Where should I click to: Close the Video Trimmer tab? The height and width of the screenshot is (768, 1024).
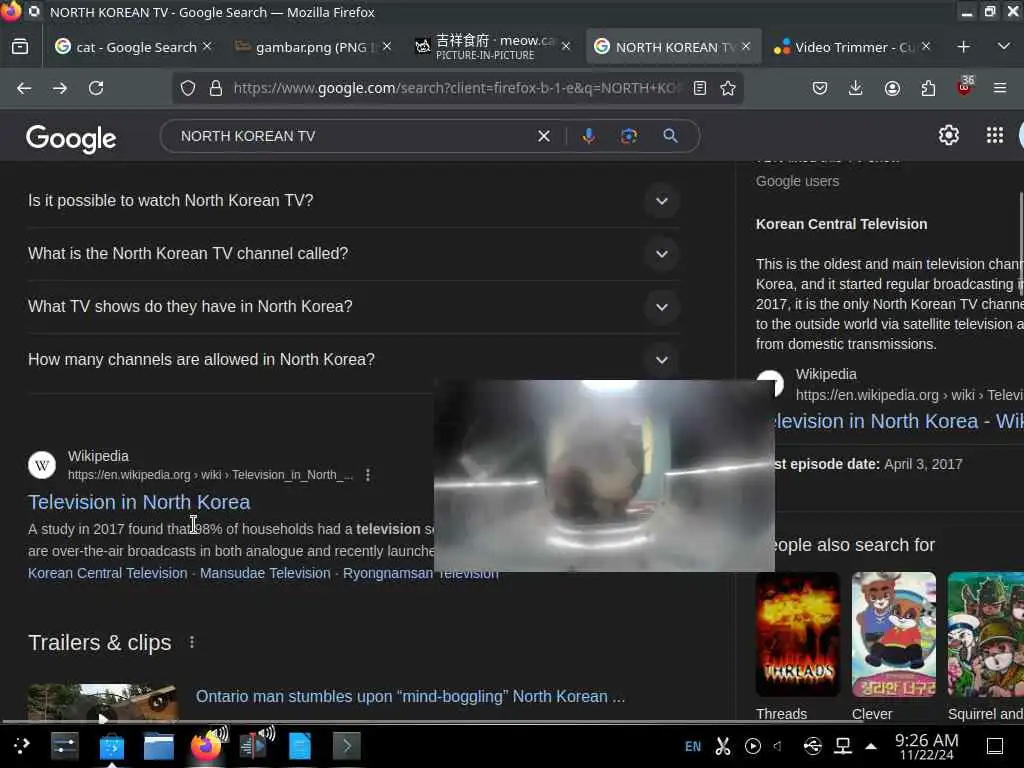coord(926,46)
